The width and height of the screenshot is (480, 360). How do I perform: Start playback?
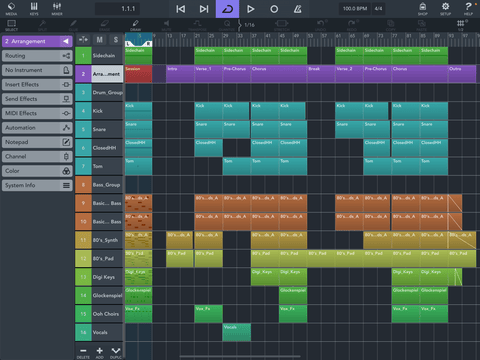251,9
